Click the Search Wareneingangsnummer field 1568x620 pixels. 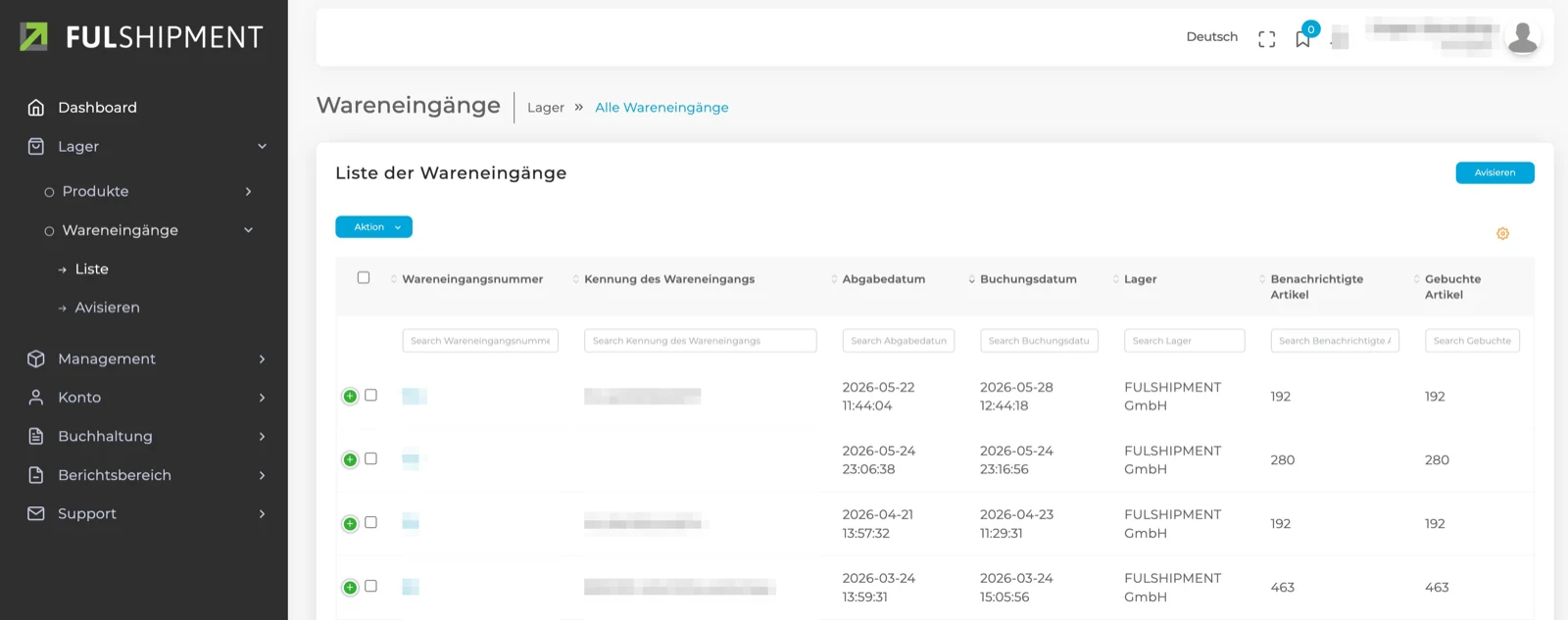(480, 341)
